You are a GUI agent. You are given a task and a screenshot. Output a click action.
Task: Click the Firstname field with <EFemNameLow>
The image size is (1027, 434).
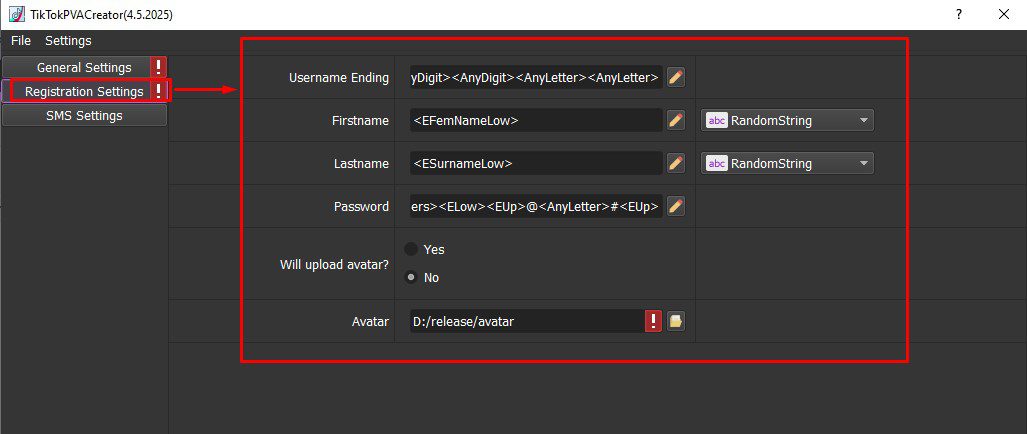click(536, 120)
